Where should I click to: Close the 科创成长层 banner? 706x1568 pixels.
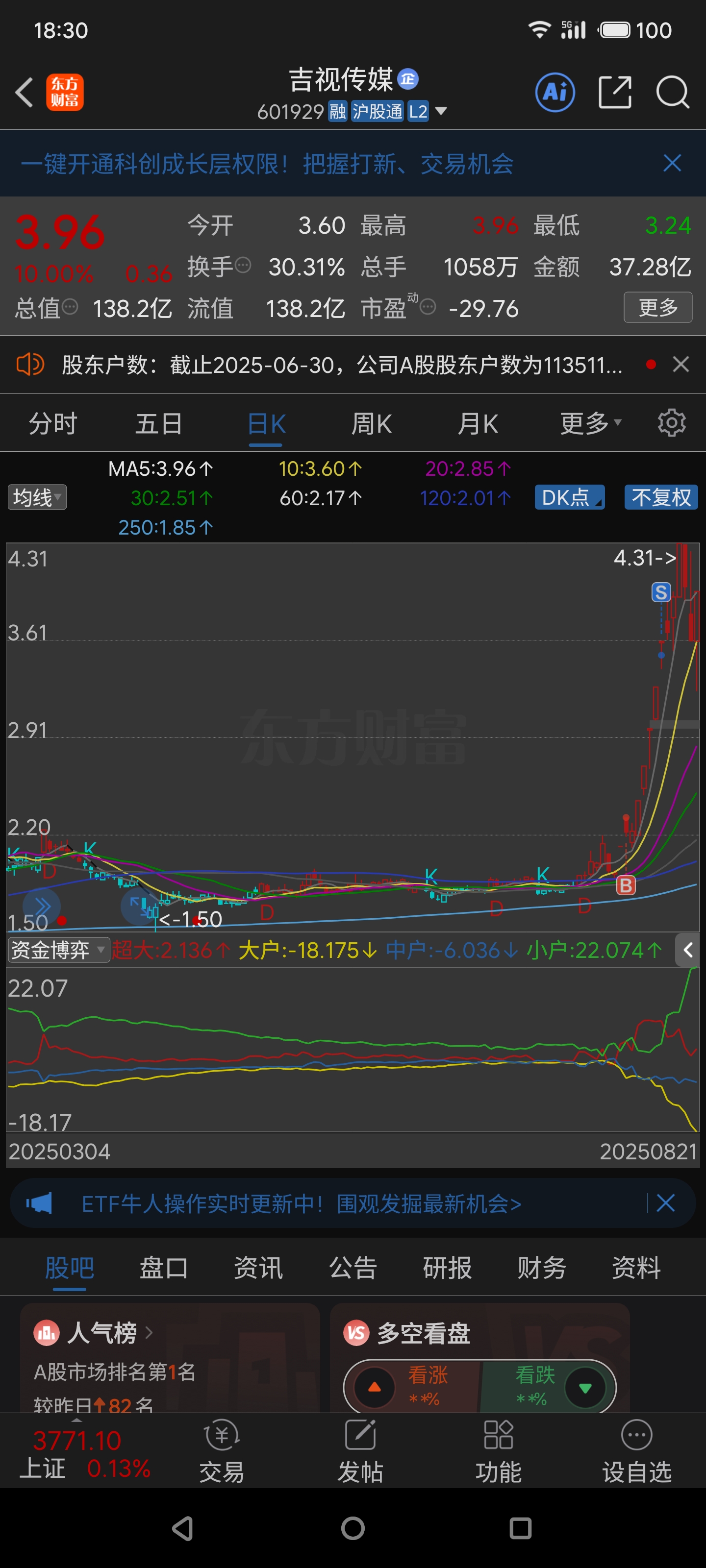[672, 163]
